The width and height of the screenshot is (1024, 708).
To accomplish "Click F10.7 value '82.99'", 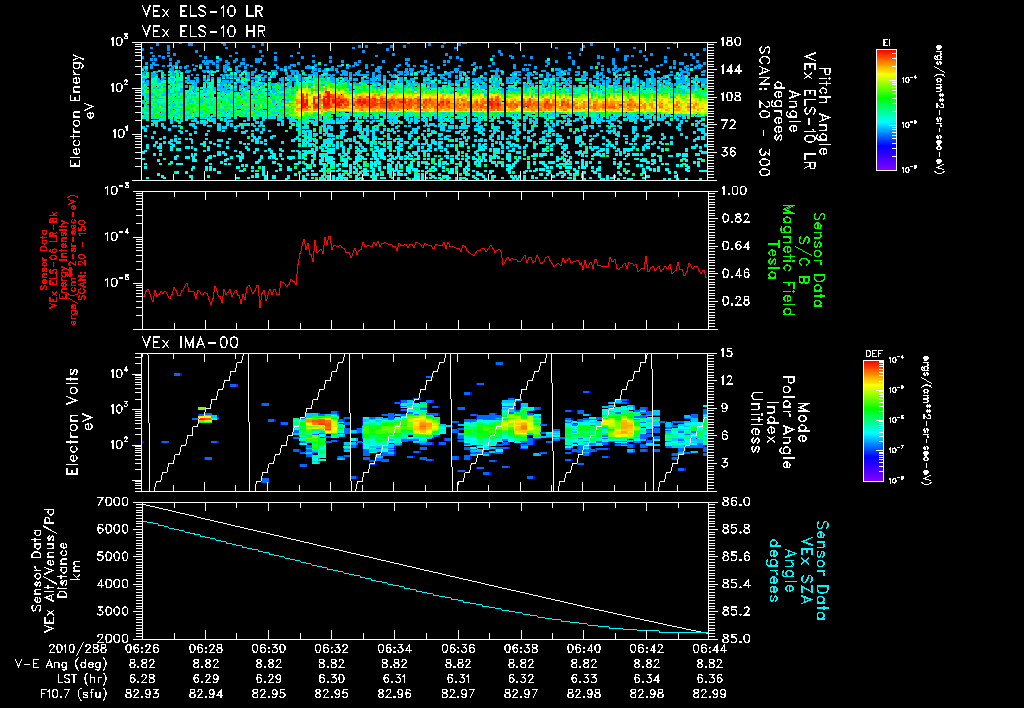I will point(709,694).
